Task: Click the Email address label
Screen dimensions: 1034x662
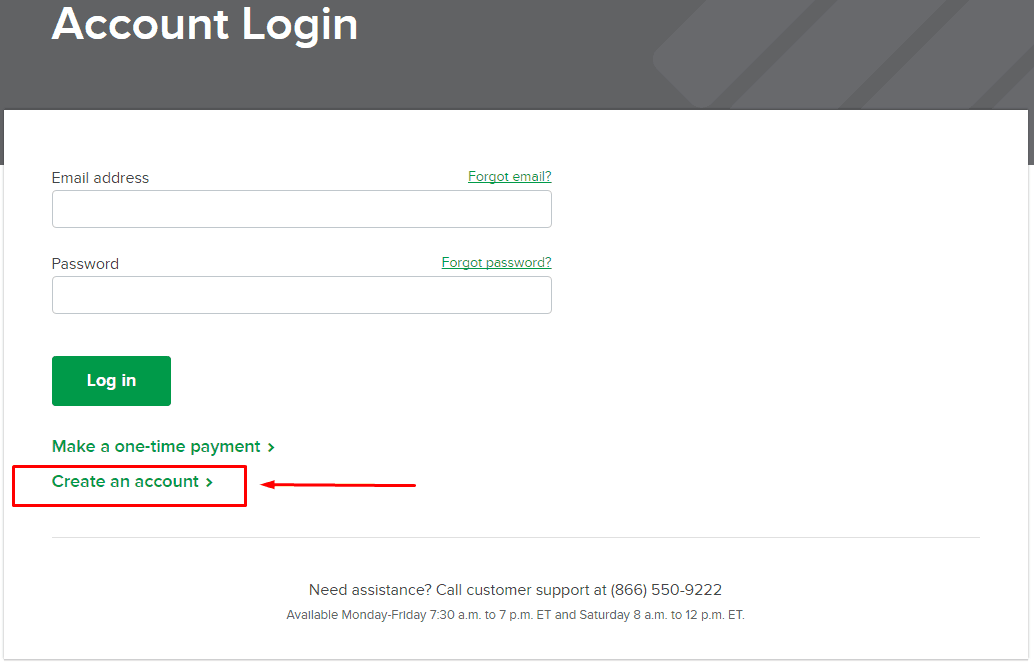Action: pos(100,177)
